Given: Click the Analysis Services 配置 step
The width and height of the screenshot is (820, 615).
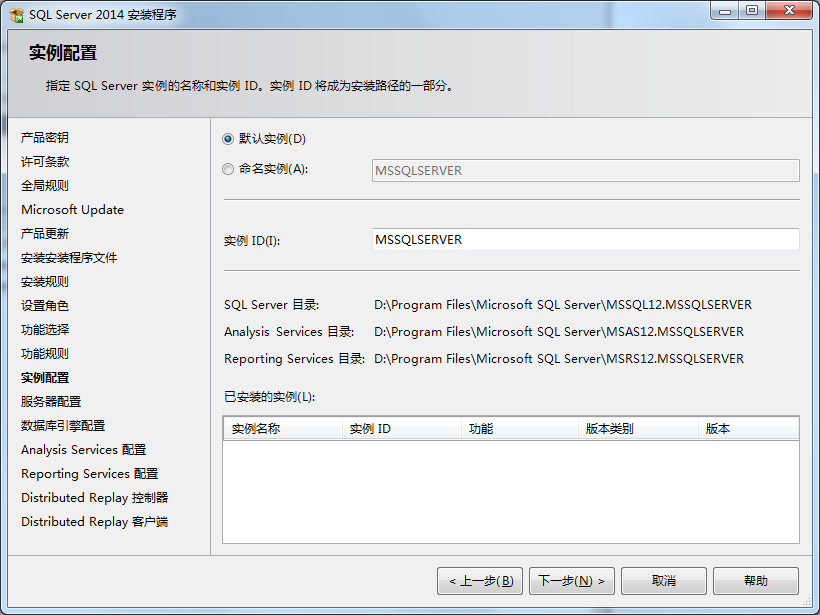Looking at the screenshot, I should click(x=84, y=450).
